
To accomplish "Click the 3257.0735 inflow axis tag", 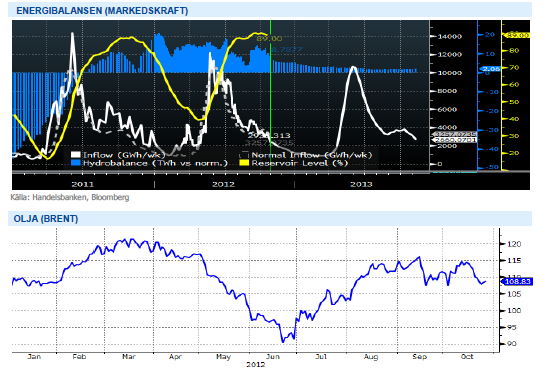I will 455,134.
